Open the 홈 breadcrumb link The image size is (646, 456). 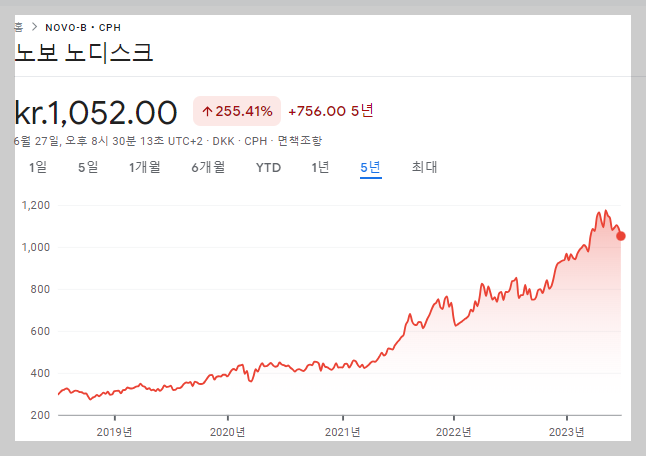tap(18, 27)
